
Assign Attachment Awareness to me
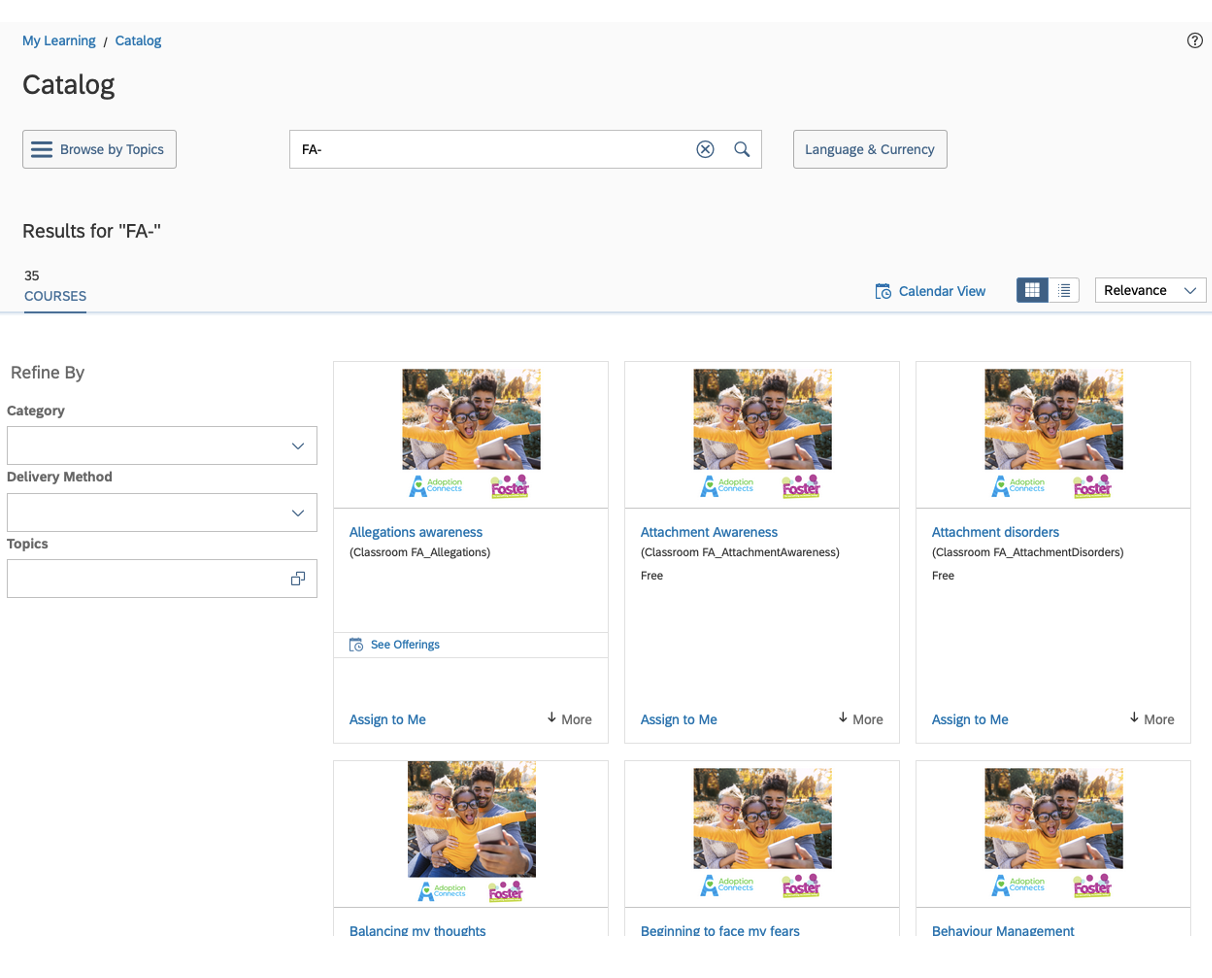[678, 719]
